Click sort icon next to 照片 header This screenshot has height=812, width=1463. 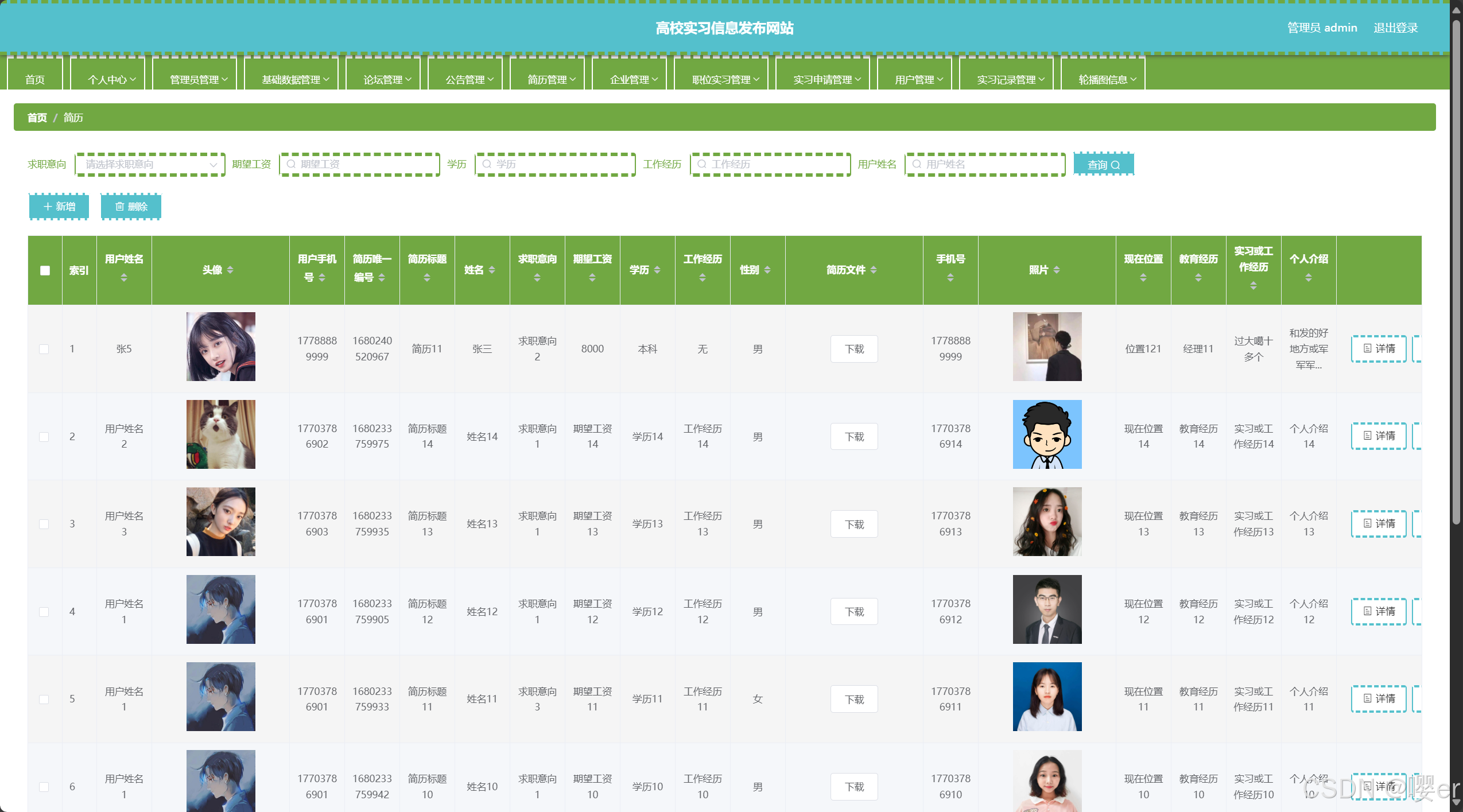(1057, 270)
